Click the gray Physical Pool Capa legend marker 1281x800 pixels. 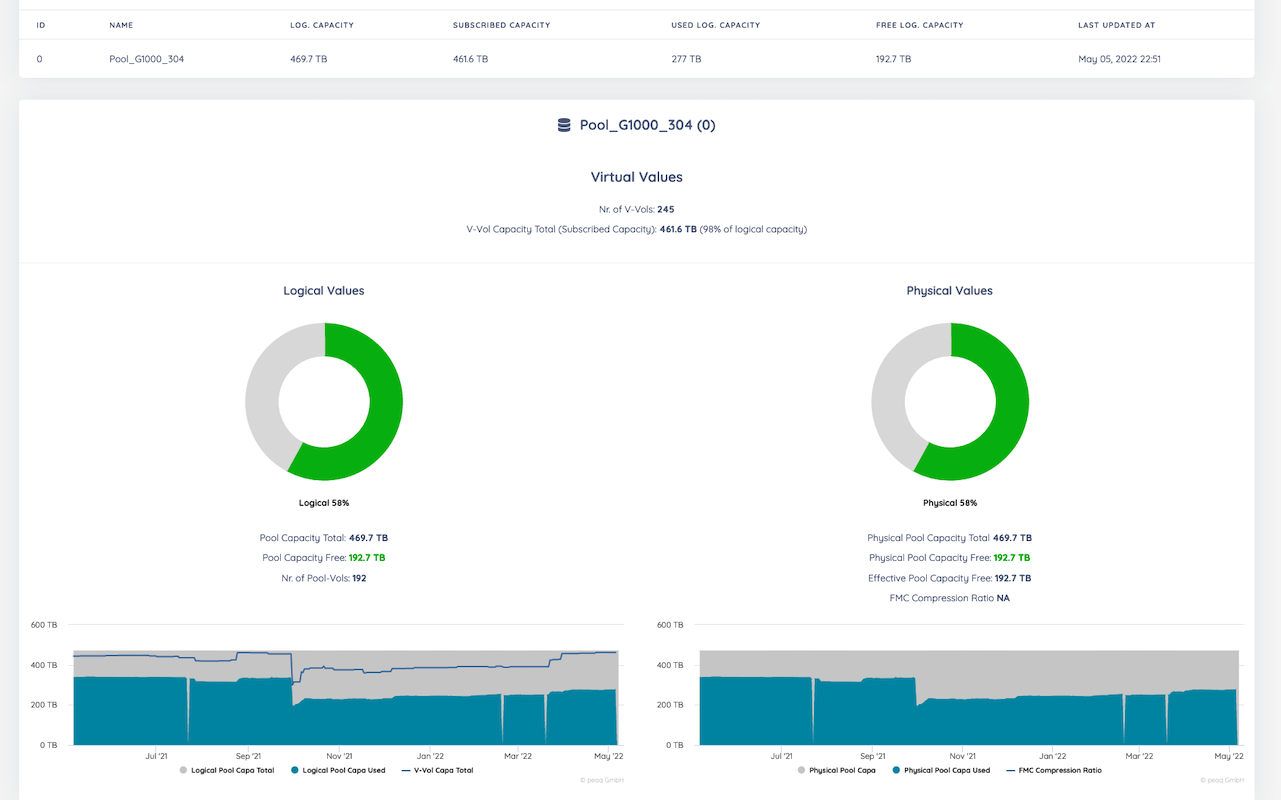(x=802, y=770)
